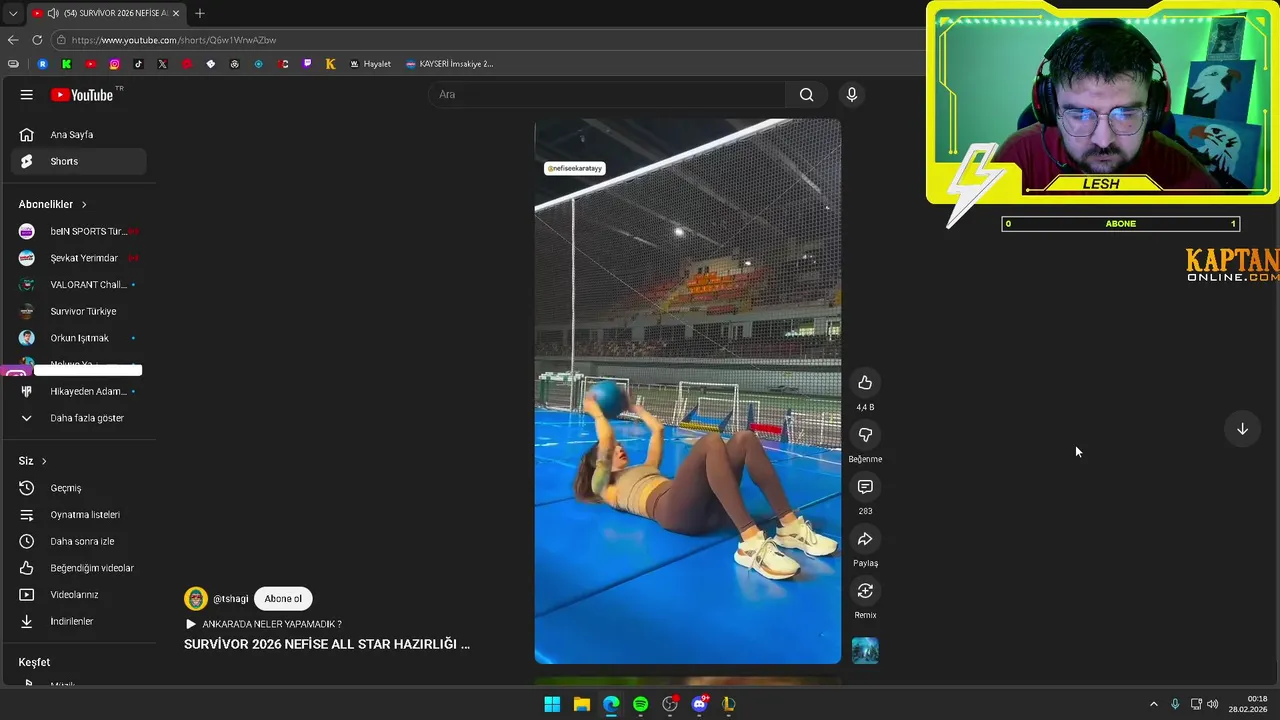Open a new browser tab
The width and height of the screenshot is (1280, 720).
pyautogui.click(x=200, y=13)
